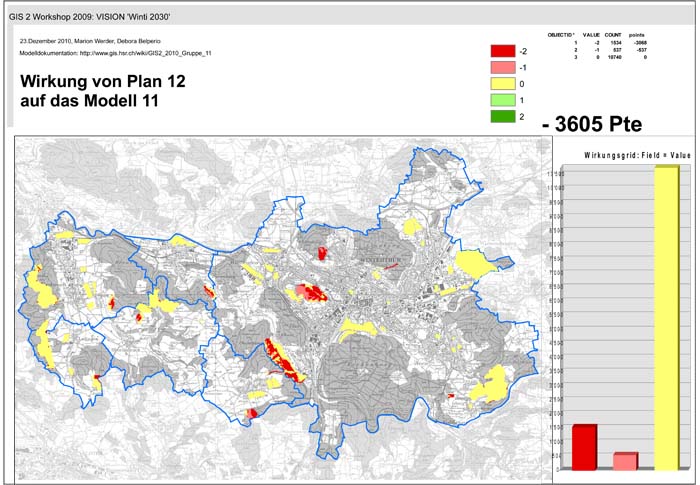This screenshot has height=485, width=700.
Task: Select the small pink chart bar
Action: click(x=625, y=461)
